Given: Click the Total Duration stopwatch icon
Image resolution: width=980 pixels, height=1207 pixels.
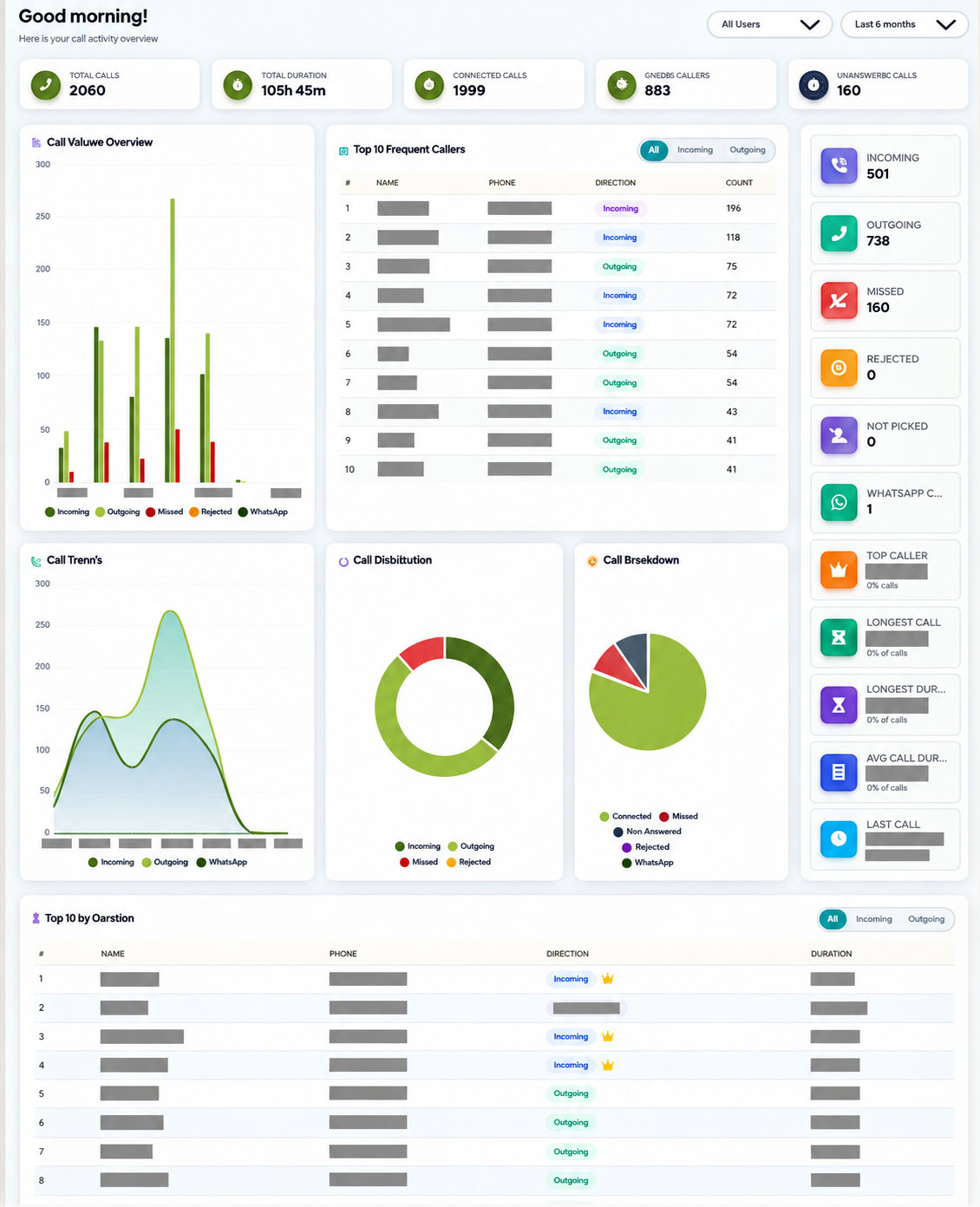Looking at the screenshot, I should click(238, 85).
